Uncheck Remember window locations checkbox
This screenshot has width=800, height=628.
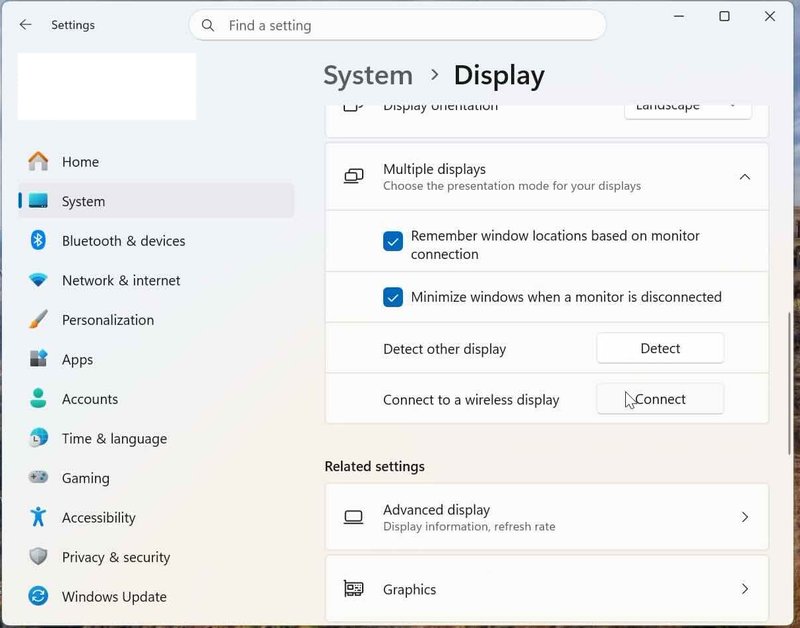(x=393, y=241)
